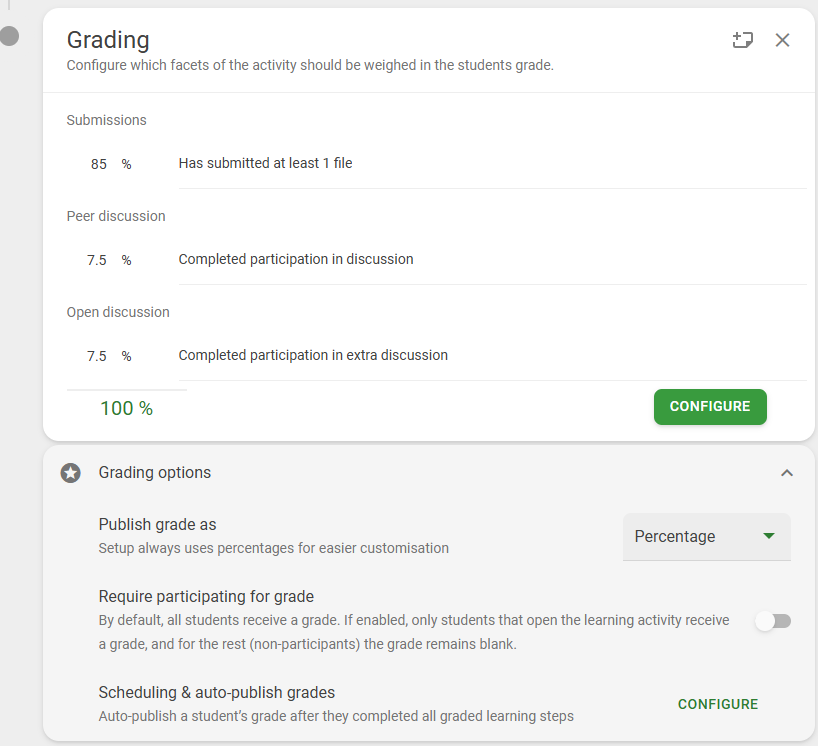Click the add-to-template icon in the header
This screenshot has width=818, height=746.
click(741, 40)
